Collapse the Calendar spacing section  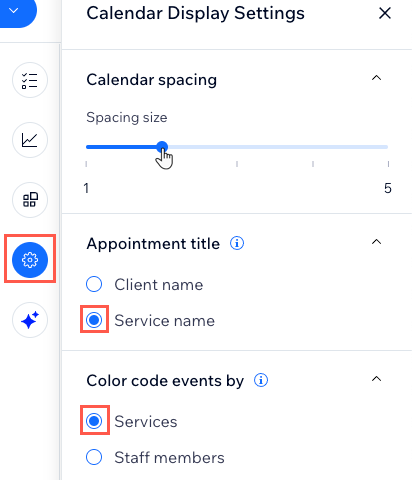(376, 78)
